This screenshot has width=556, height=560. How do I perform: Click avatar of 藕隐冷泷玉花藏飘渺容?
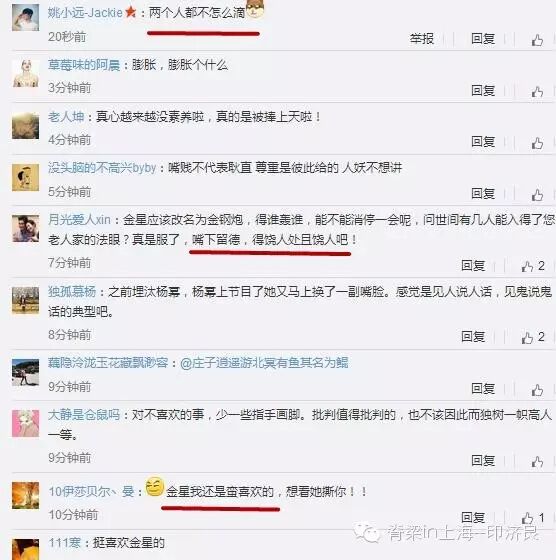(25, 372)
